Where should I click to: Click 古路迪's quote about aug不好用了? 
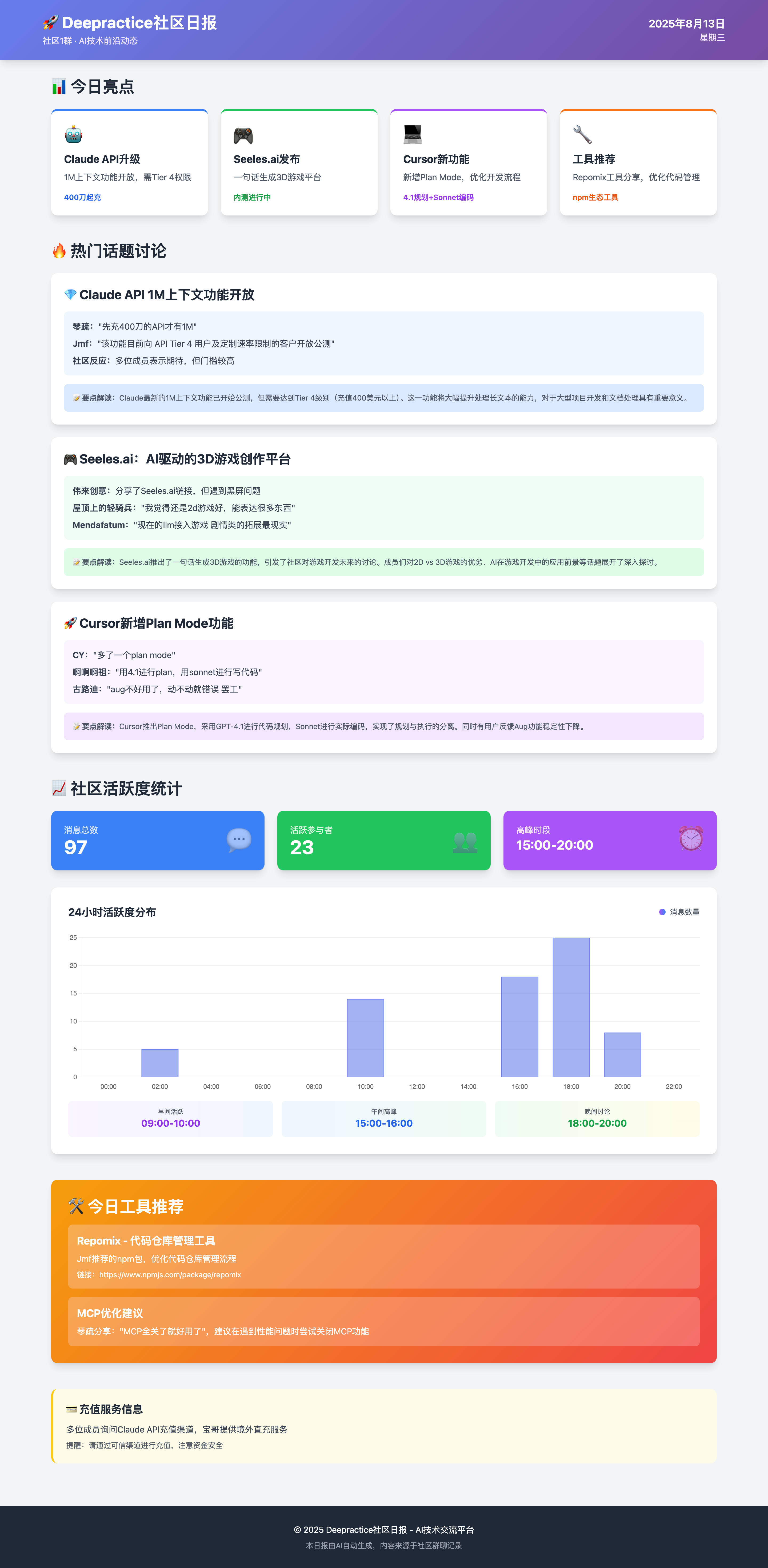[x=157, y=690]
